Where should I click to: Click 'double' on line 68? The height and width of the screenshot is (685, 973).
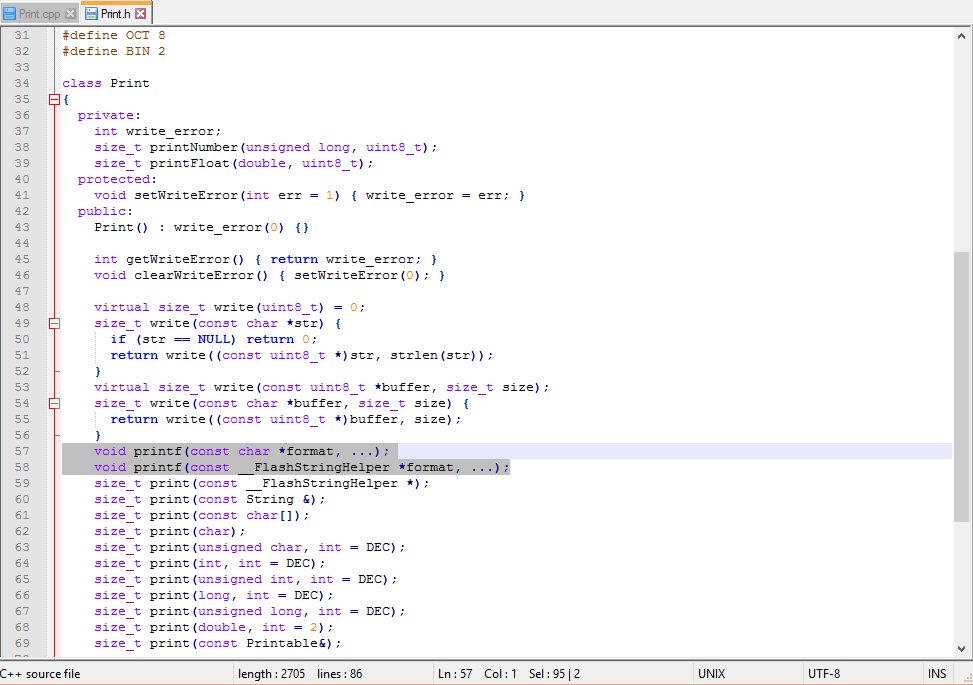pyautogui.click(x=222, y=627)
